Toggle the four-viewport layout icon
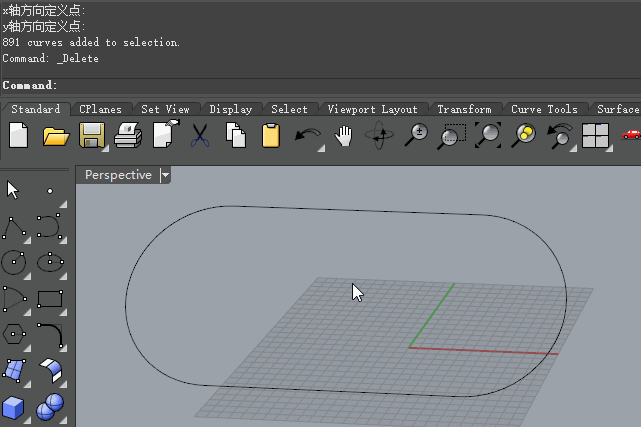This screenshot has height=427, width=641. tap(596, 136)
